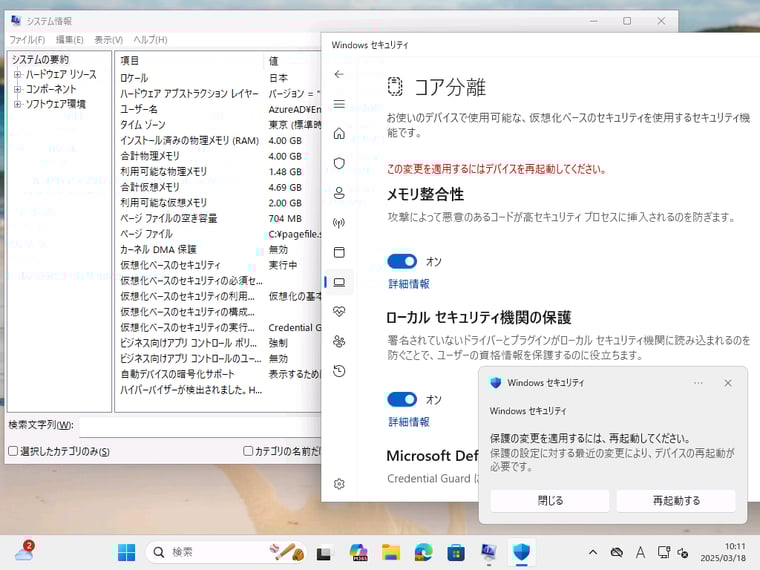Toggle ローカル セキュリティ機関の保護 switch
760x570 pixels.
(x=402, y=399)
